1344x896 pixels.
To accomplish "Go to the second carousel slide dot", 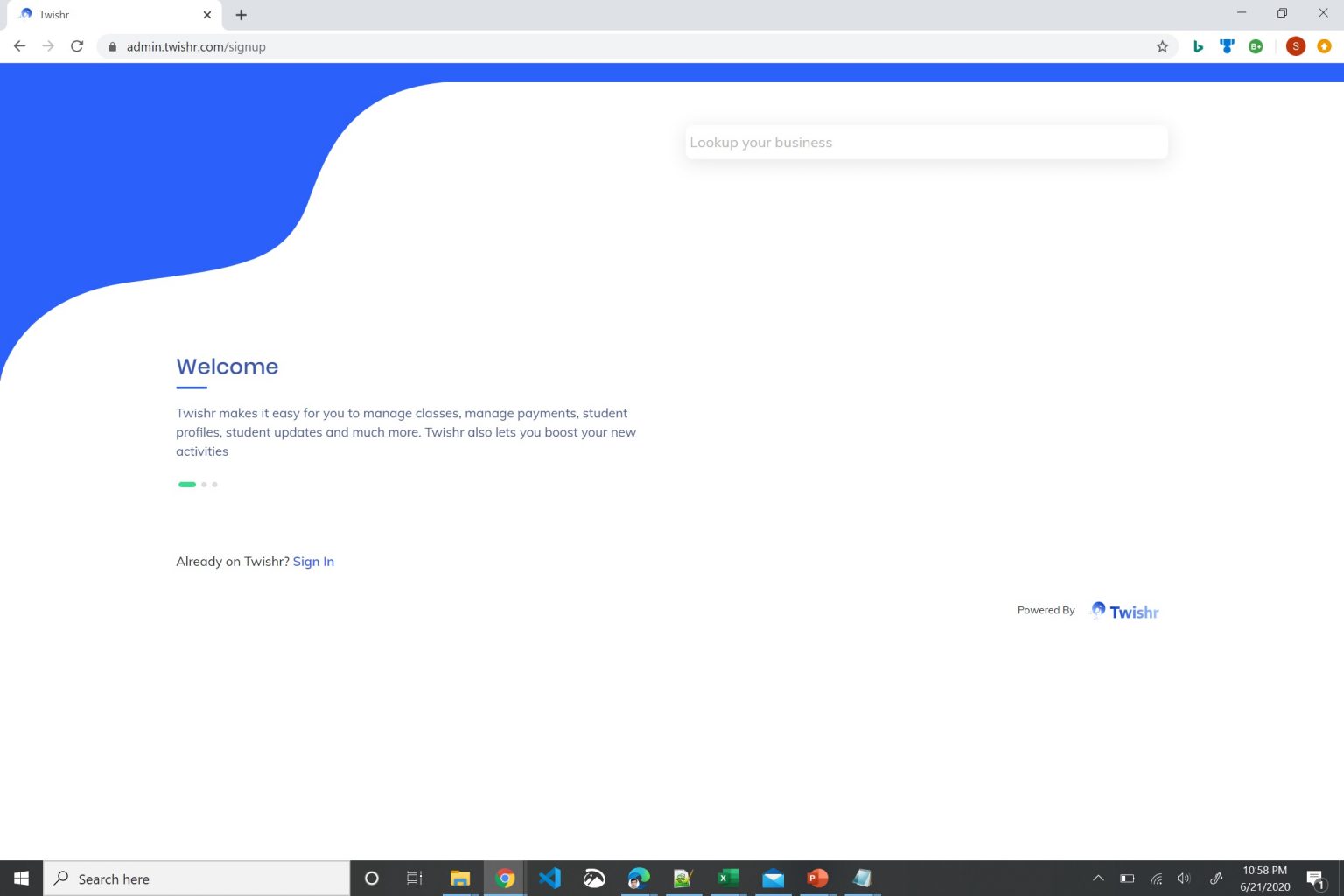I will (x=204, y=484).
